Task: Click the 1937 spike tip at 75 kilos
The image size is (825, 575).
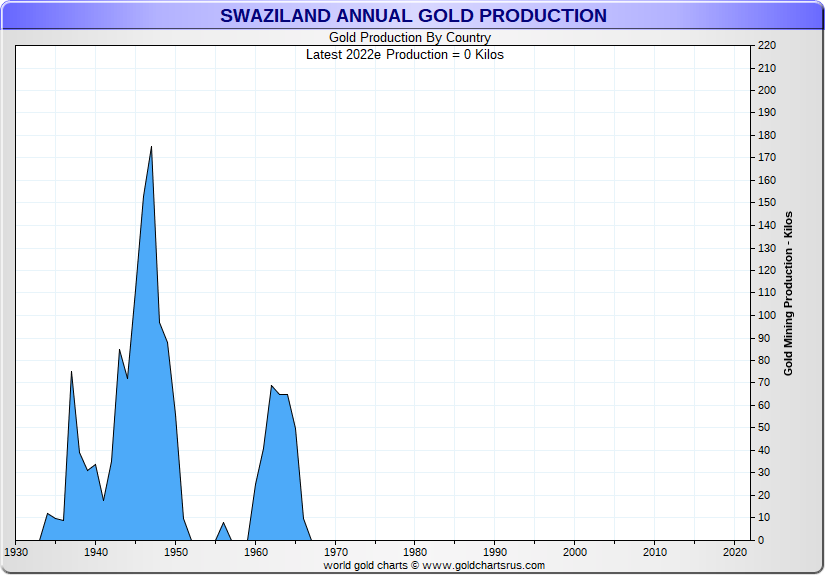Action: click(71, 373)
